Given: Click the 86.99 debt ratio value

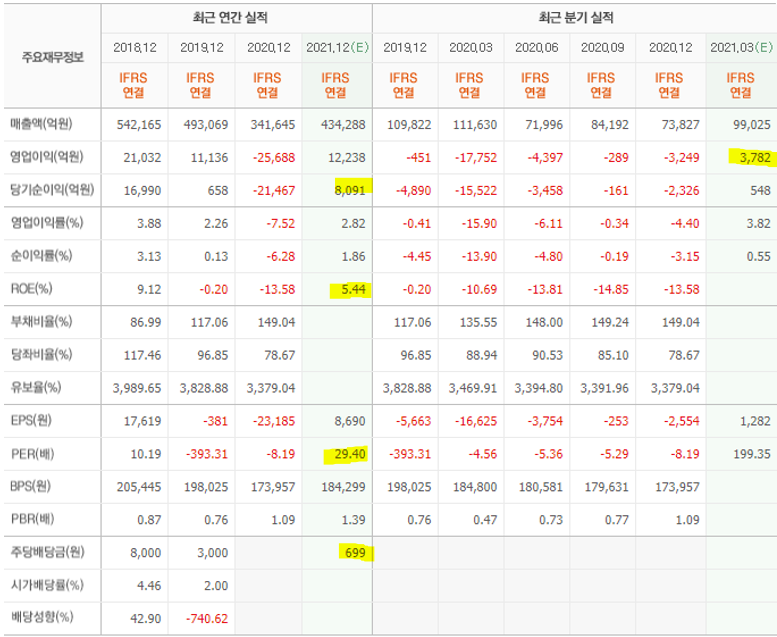Looking at the screenshot, I should point(146,322).
